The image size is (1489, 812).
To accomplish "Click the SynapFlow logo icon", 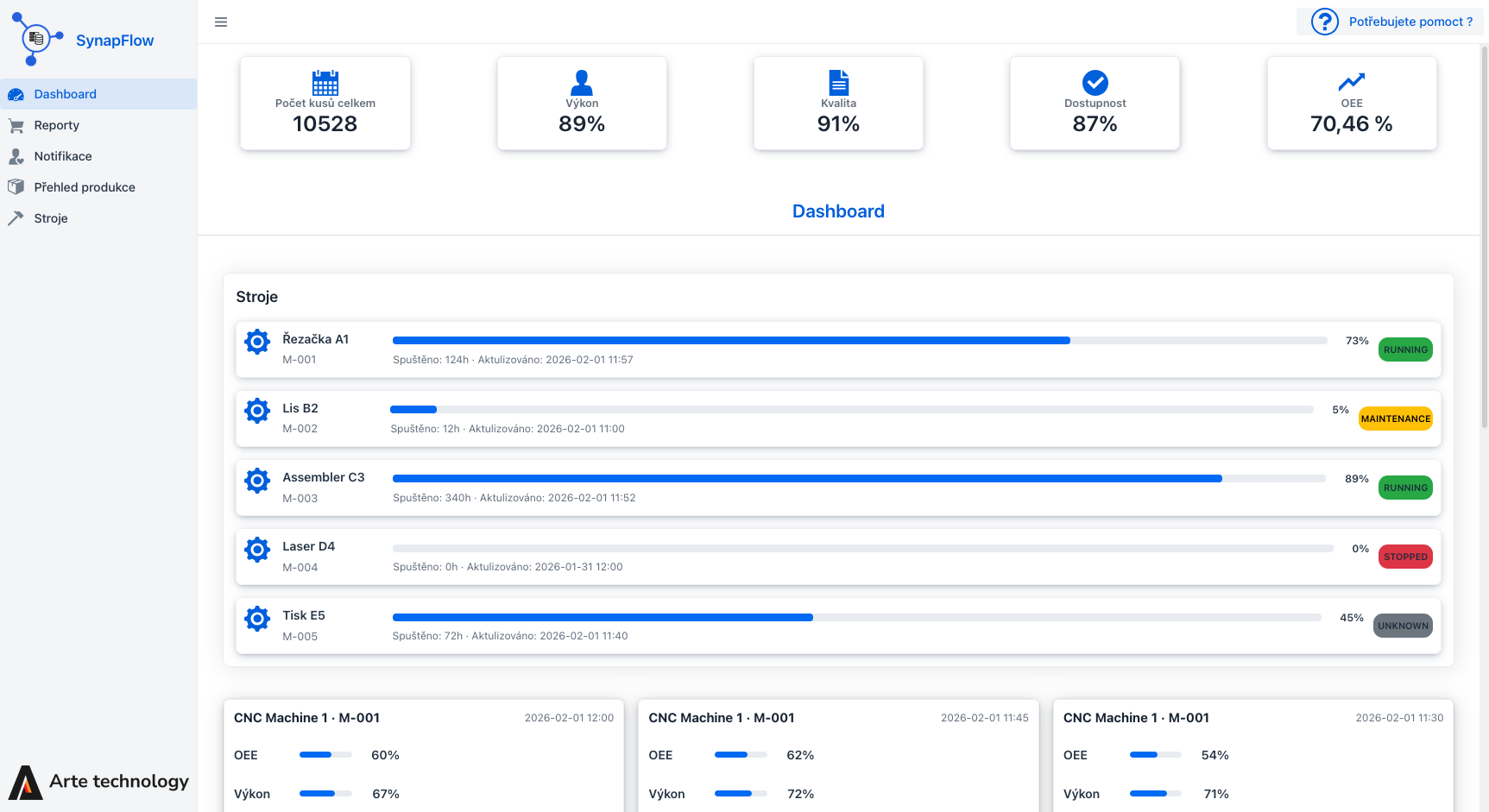I will (x=36, y=39).
